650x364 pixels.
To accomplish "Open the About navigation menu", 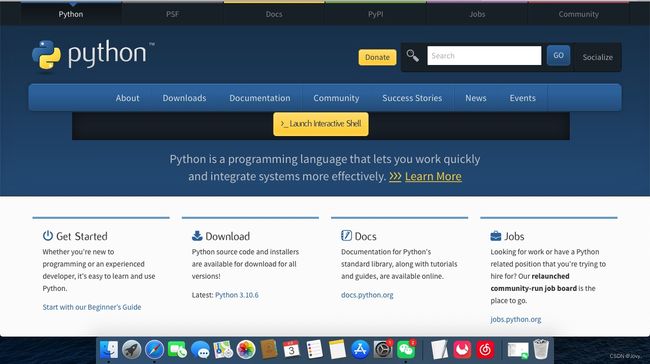I will click(x=128, y=98).
